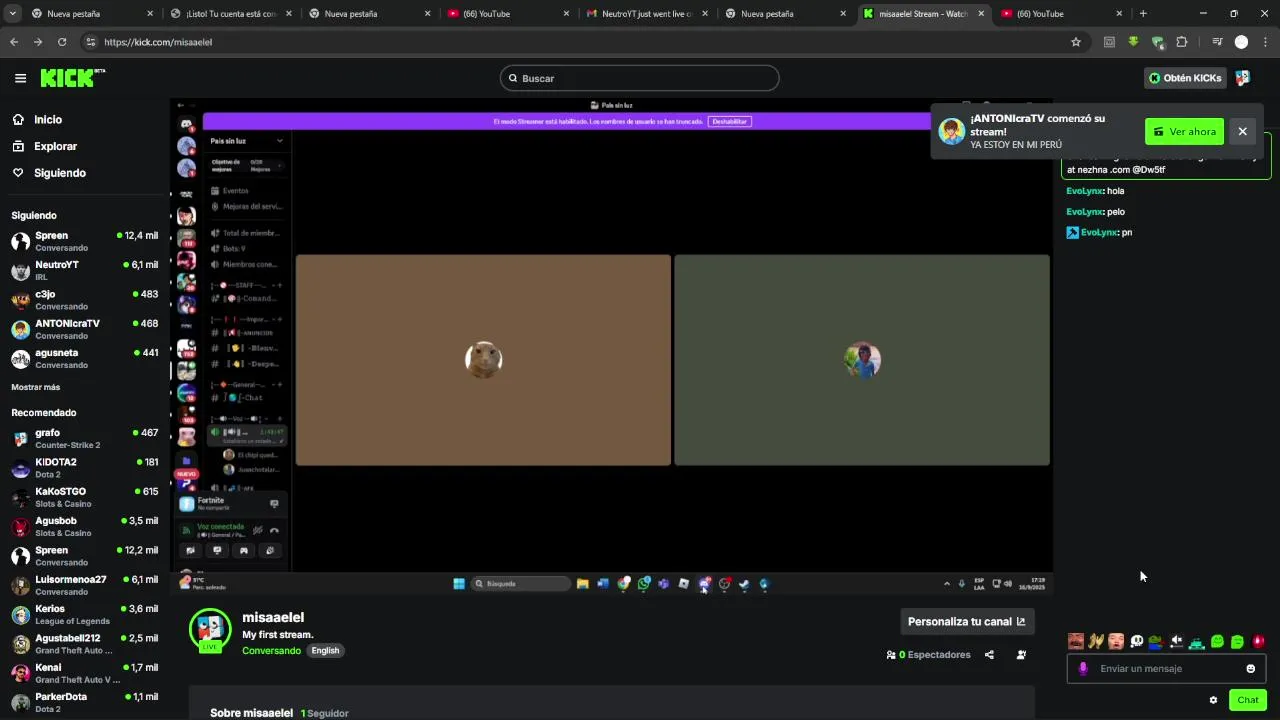Click the follow-user icon next to share
This screenshot has height=720, width=1280.
click(x=1021, y=655)
